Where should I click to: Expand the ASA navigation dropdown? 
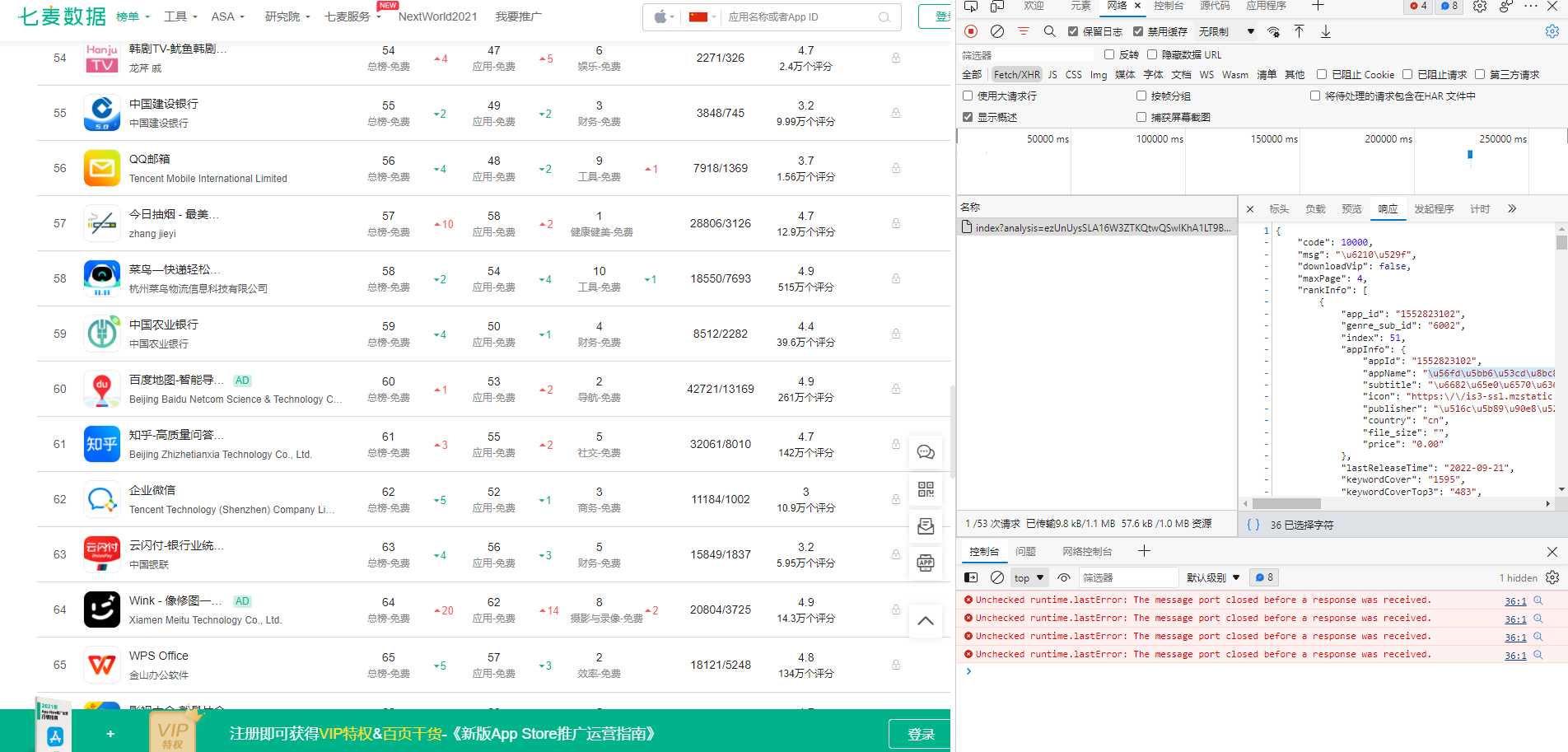[x=228, y=16]
